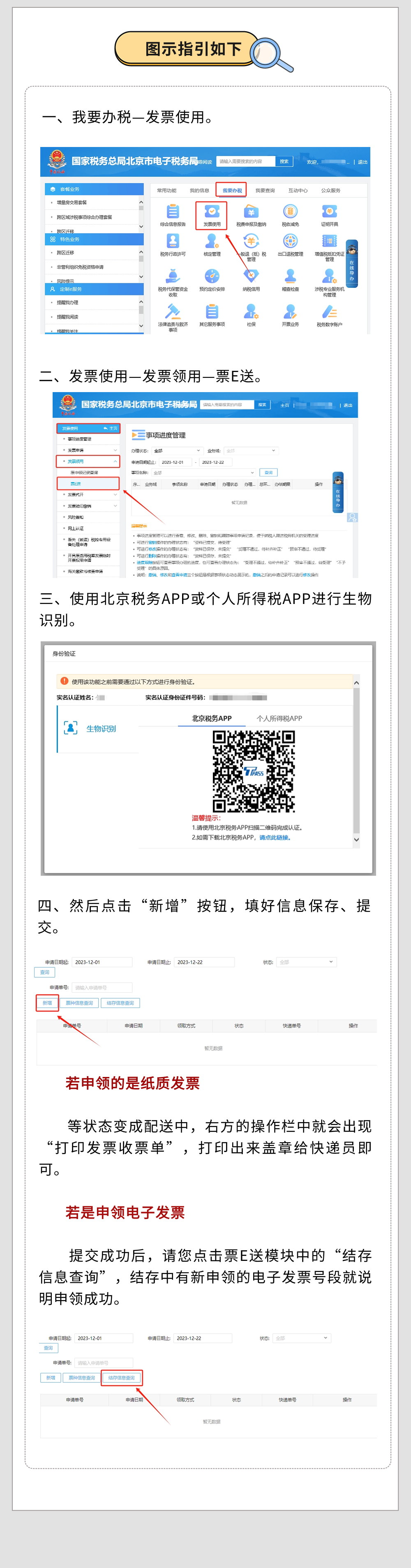
Task: Open the 法律追责与救济事项 icon
Action: click(x=173, y=312)
